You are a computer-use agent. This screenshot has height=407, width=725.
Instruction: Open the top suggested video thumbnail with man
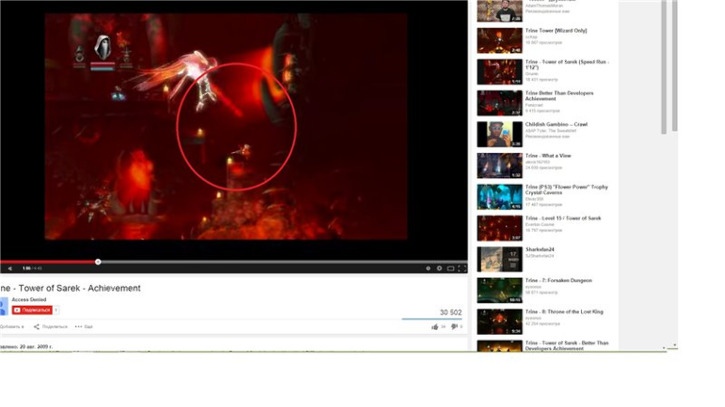(x=500, y=11)
